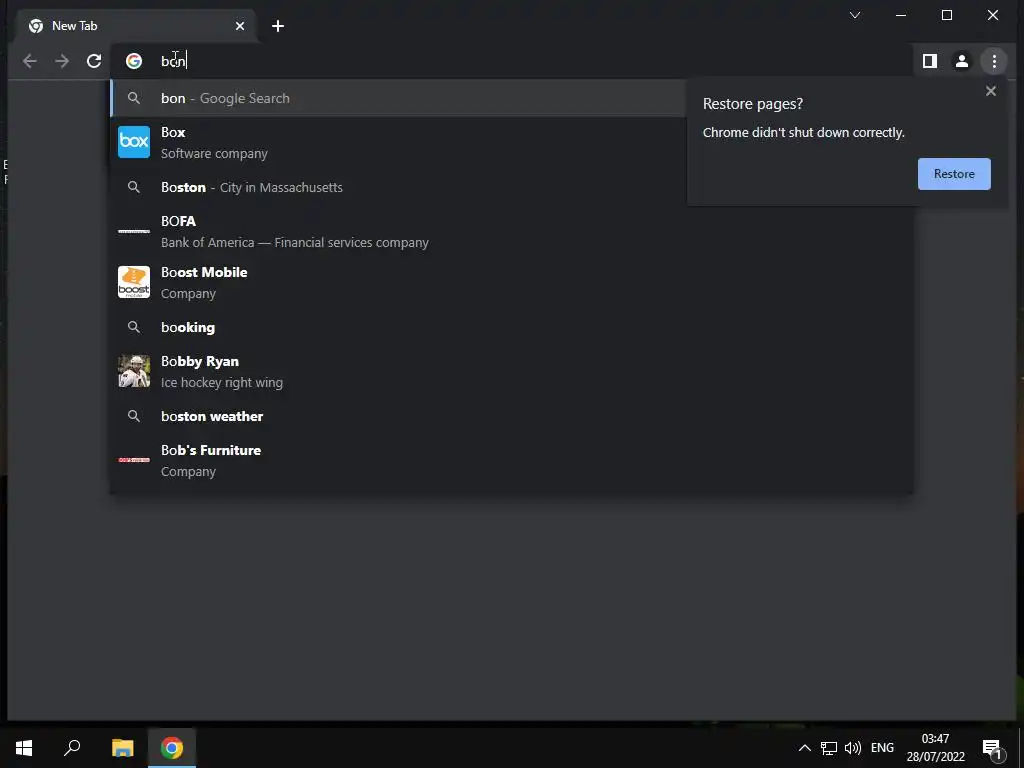Open a new tab with plus button
Viewport: 1024px width, 768px height.
pyautogui.click(x=278, y=26)
